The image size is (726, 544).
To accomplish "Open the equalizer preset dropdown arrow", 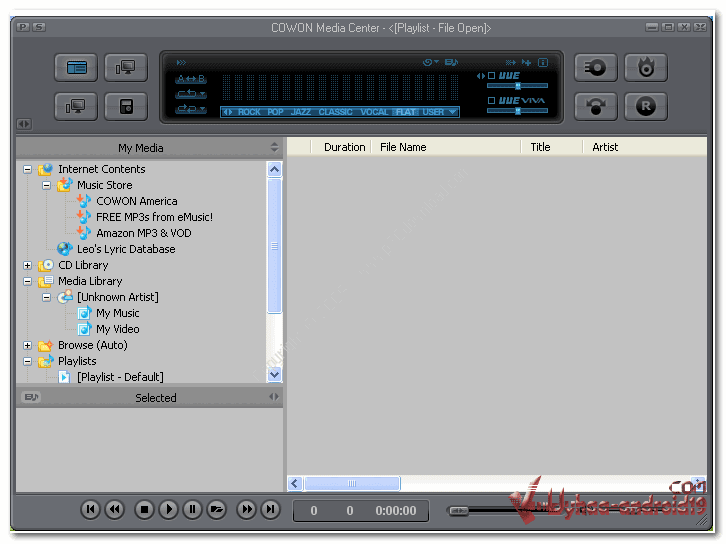I will click(452, 112).
